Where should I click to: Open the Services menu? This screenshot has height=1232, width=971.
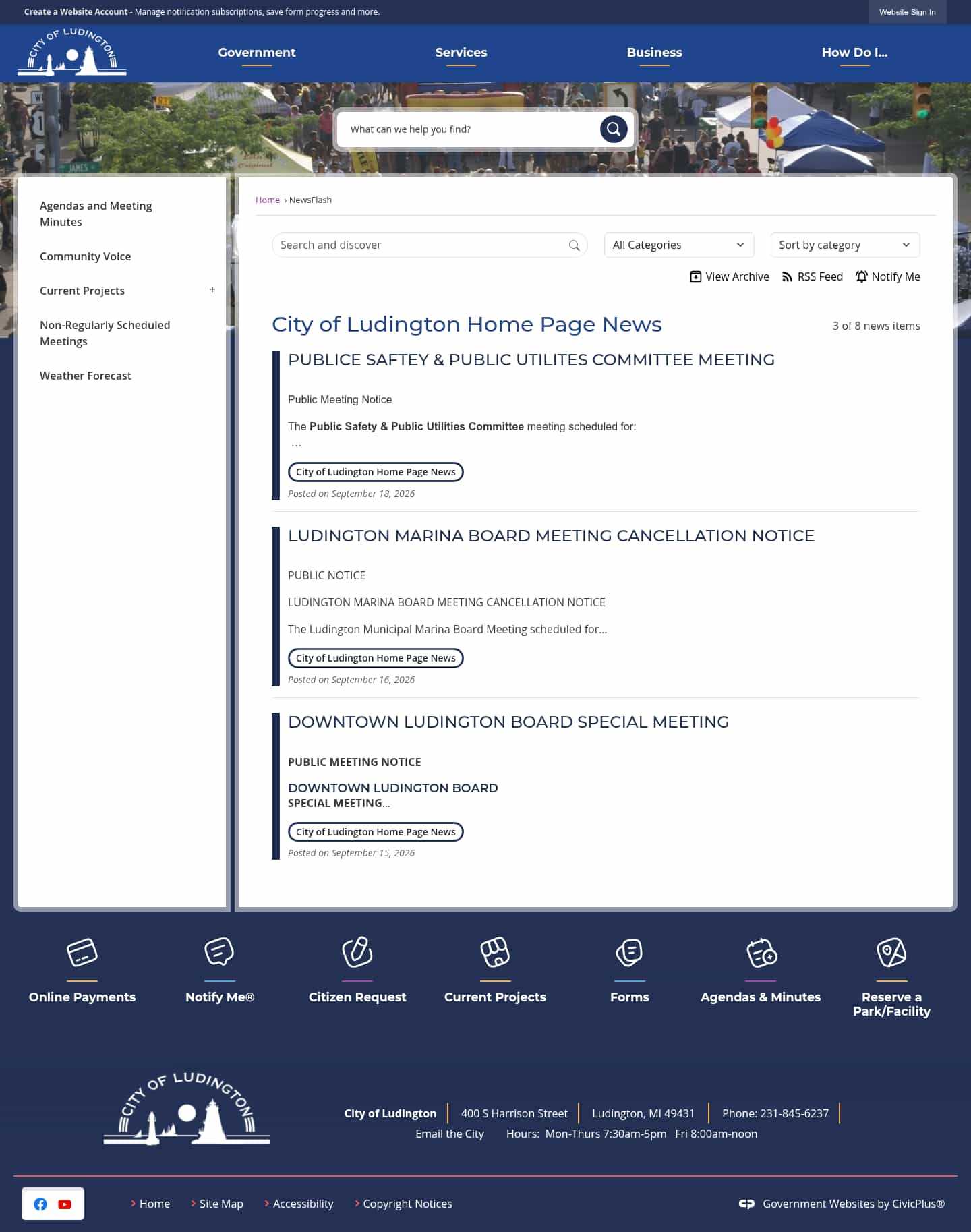461,53
